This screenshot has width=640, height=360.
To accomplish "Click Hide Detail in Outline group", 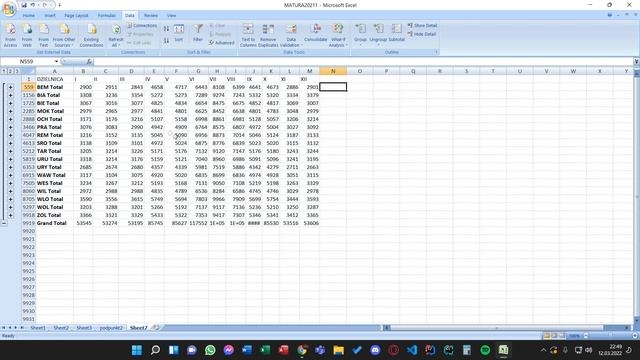I will coord(422,34).
